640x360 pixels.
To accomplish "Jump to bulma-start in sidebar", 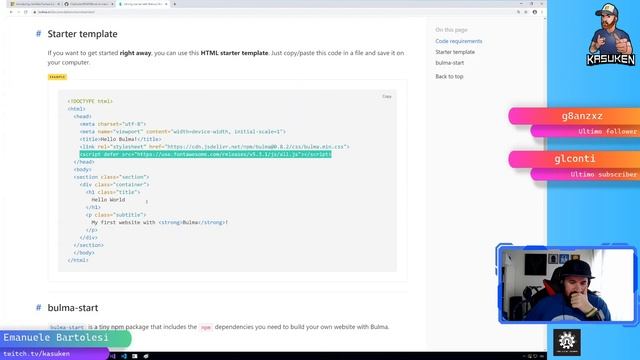I will [449, 63].
